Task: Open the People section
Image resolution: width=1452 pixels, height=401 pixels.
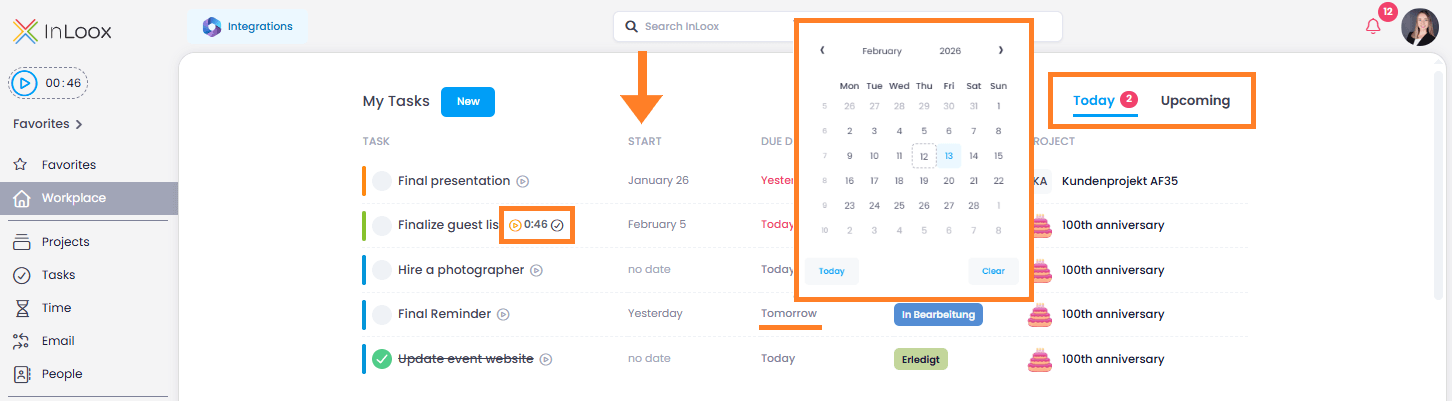Action: point(62,374)
